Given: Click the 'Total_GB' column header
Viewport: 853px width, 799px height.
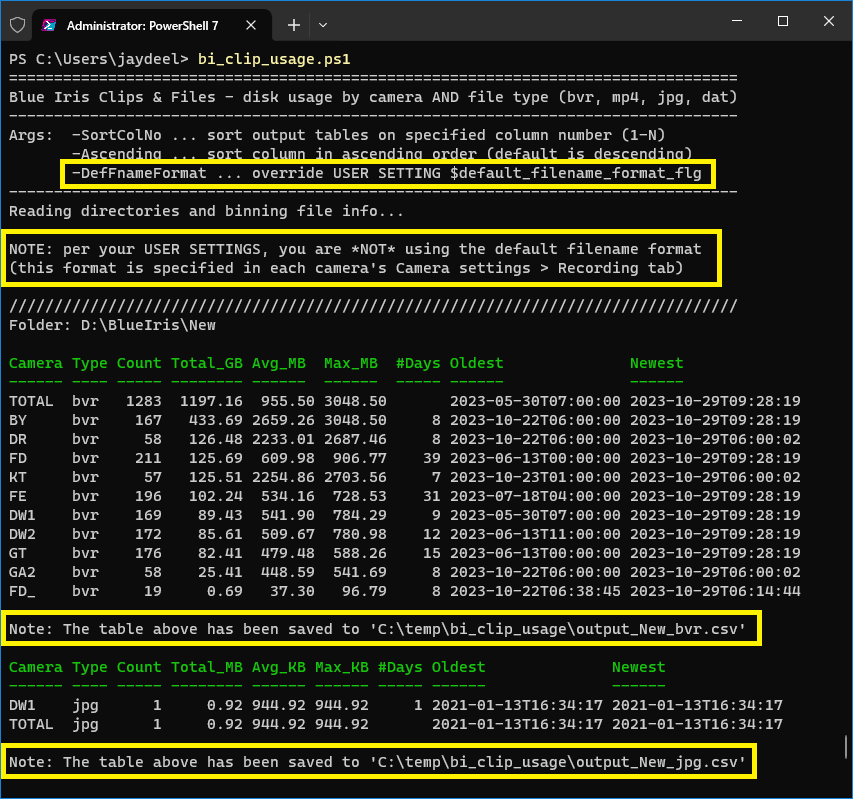Looking at the screenshot, I should [x=207, y=363].
